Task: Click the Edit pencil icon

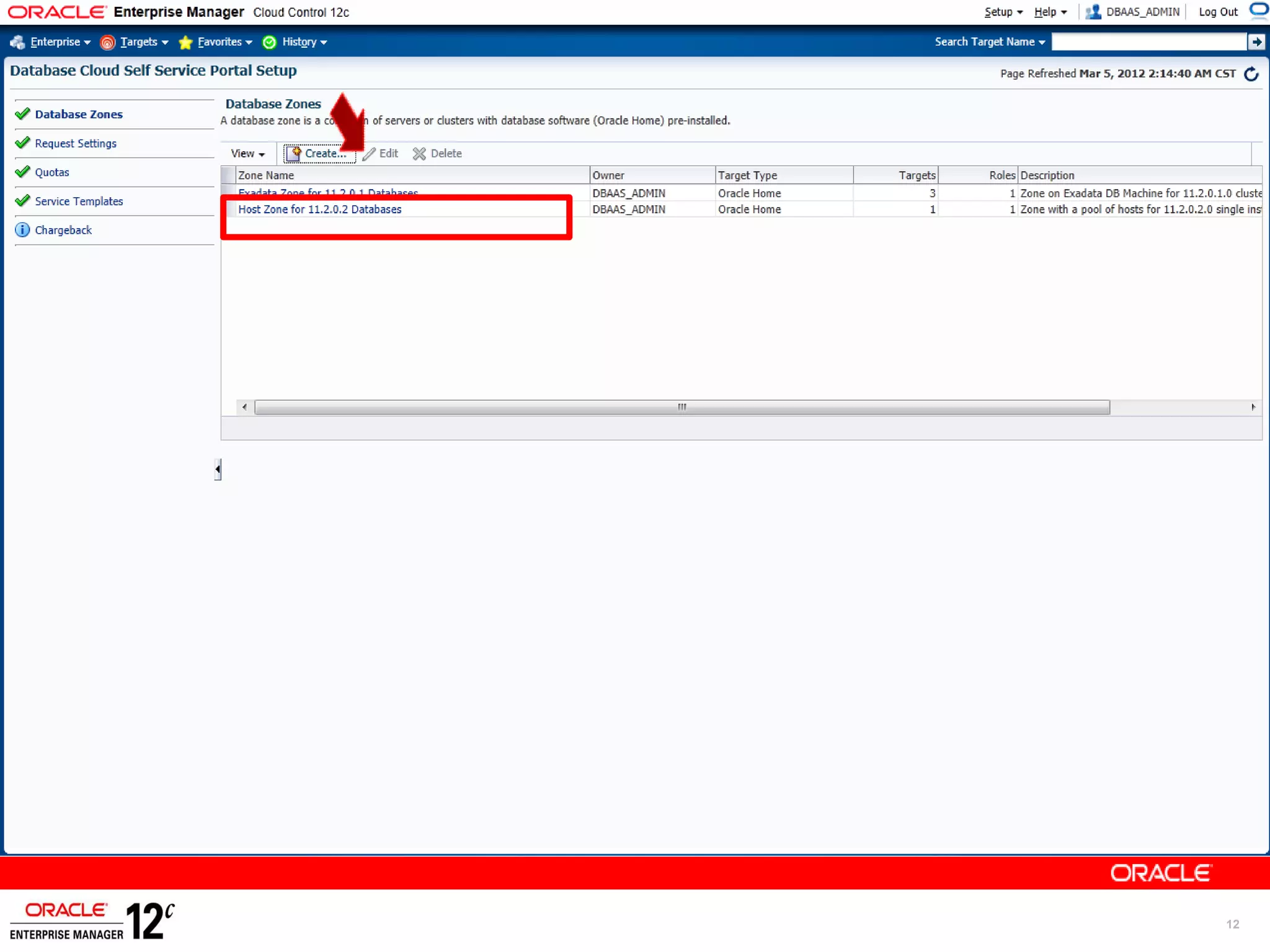Action: [370, 154]
